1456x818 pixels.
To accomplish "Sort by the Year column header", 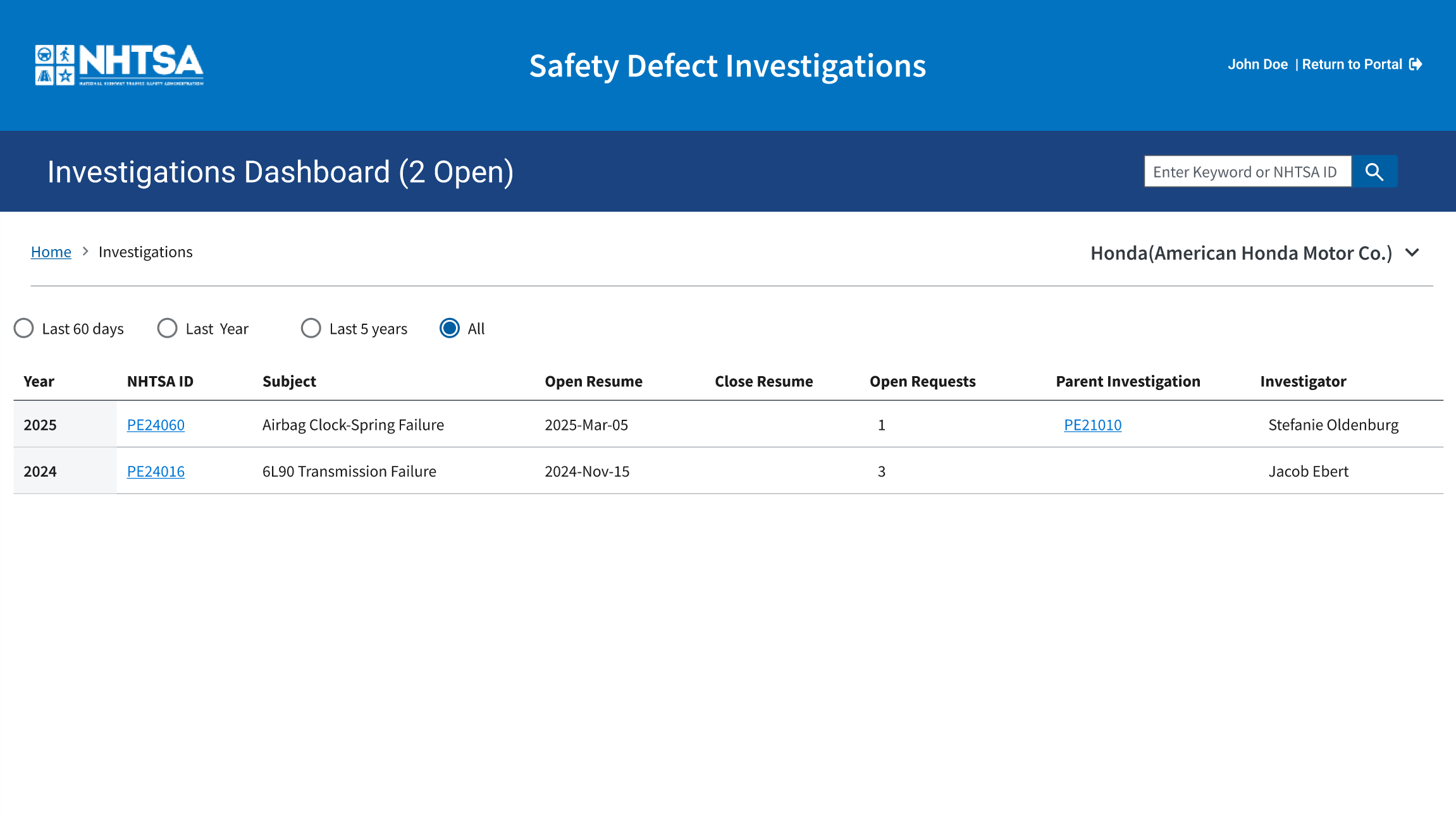I will 39,381.
